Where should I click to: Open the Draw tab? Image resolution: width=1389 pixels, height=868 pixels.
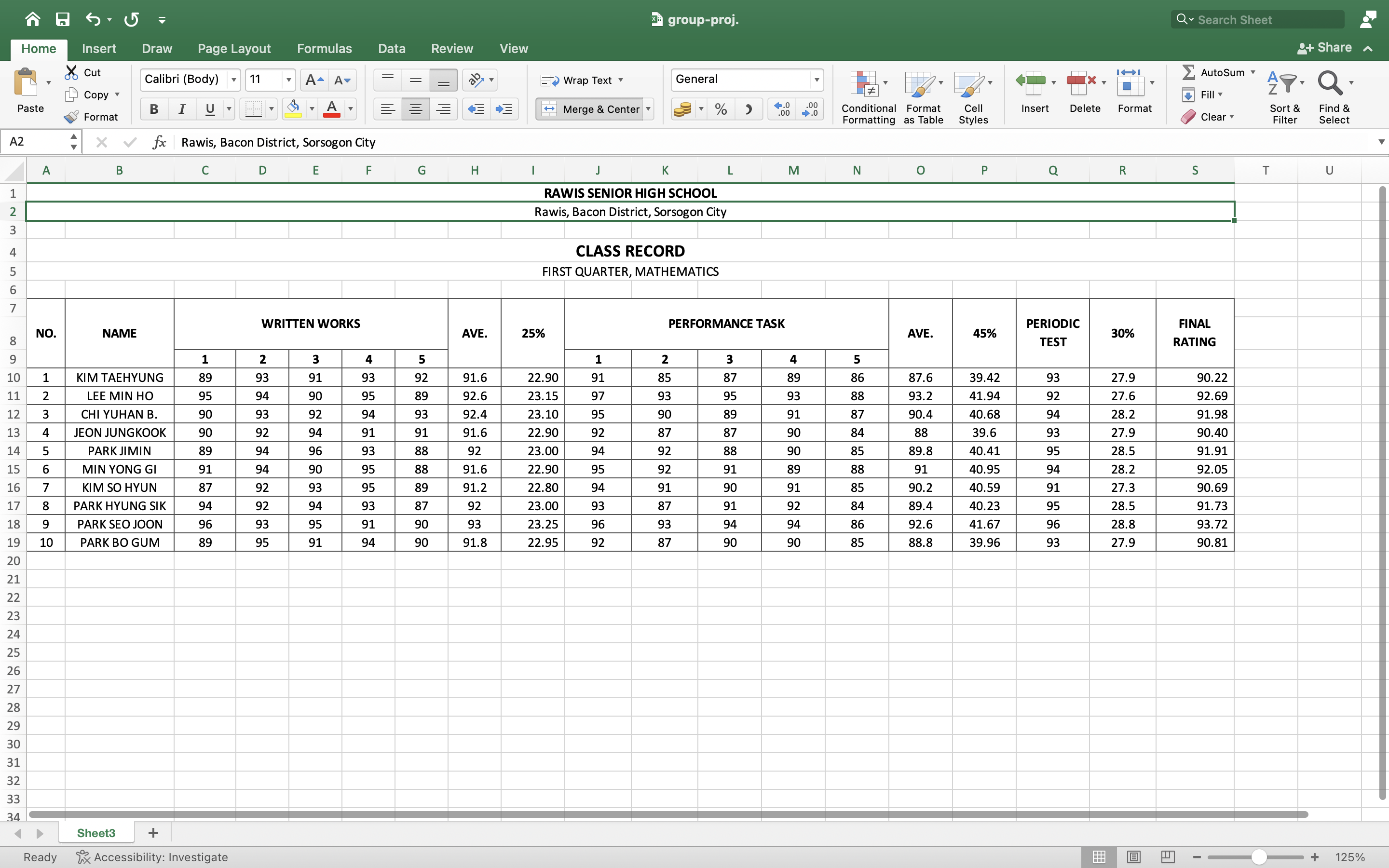(x=157, y=49)
